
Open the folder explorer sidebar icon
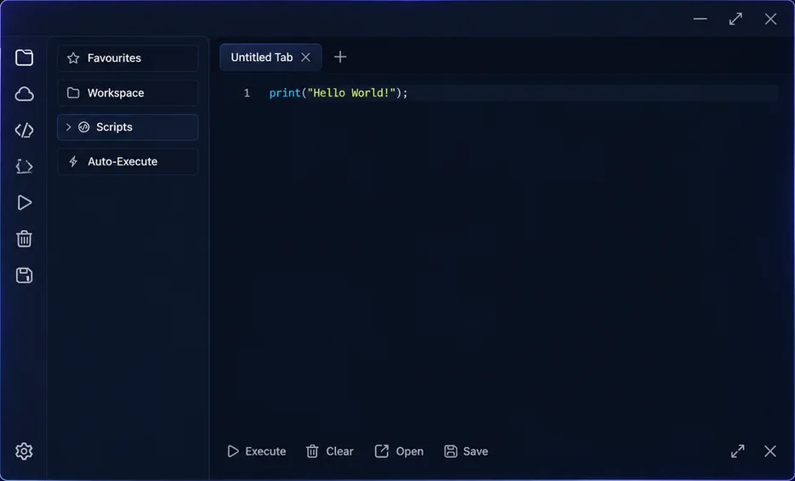24,57
